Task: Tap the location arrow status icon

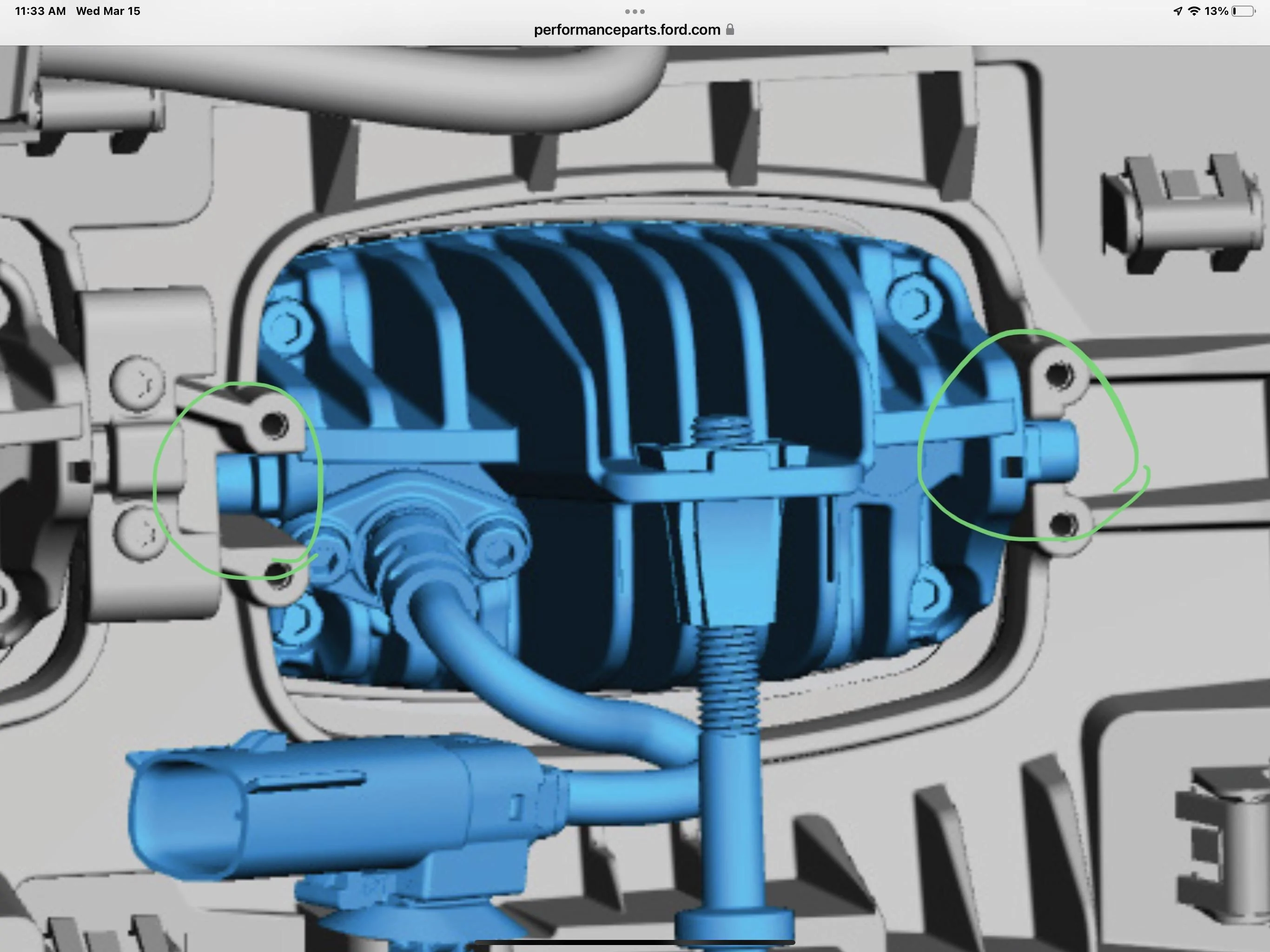Action: (1177, 11)
